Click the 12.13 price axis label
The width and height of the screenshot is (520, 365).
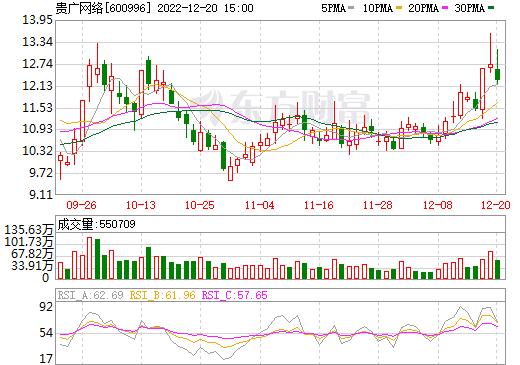(37, 86)
